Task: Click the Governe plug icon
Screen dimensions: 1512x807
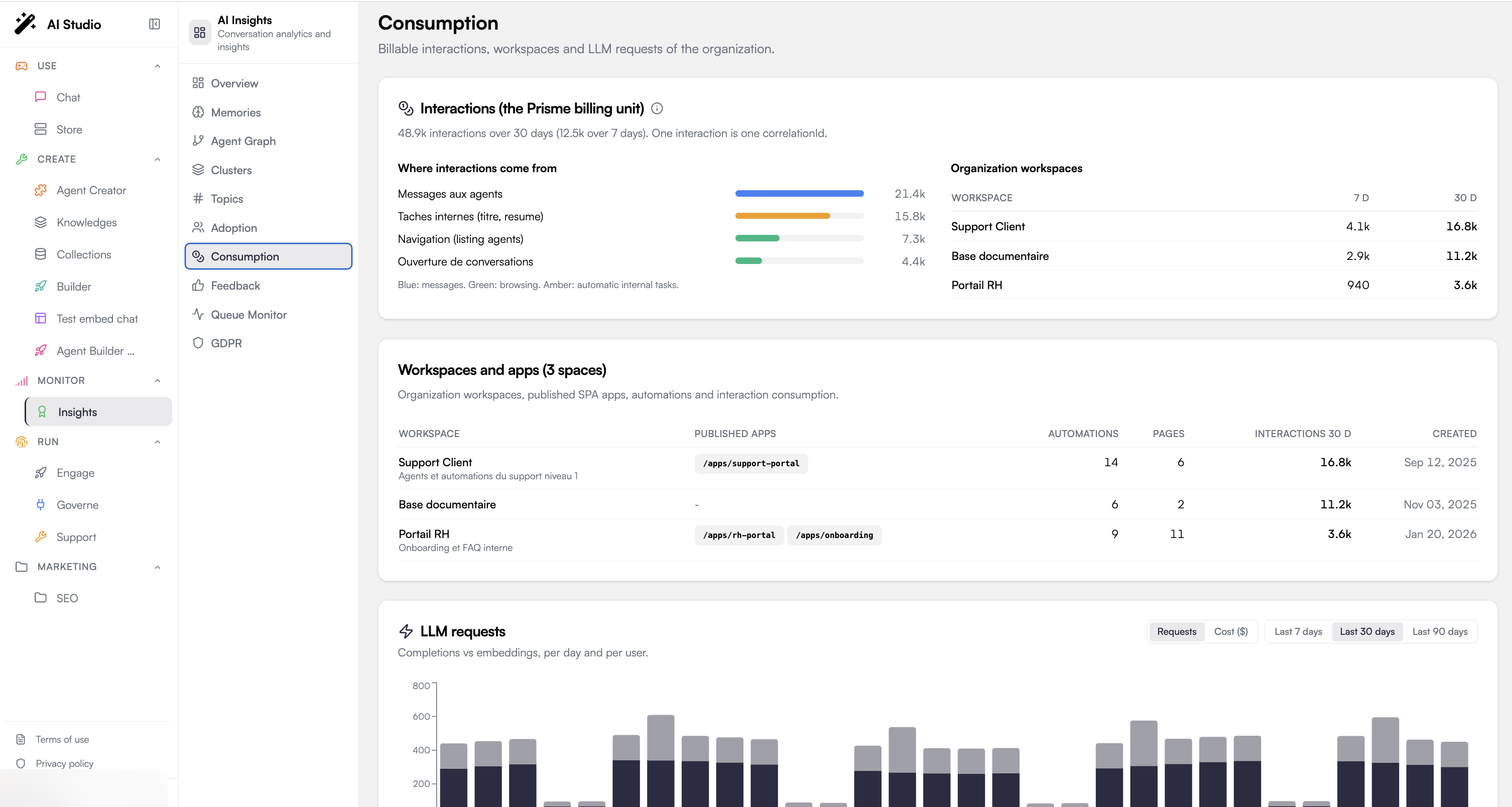Action: point(41,504)
